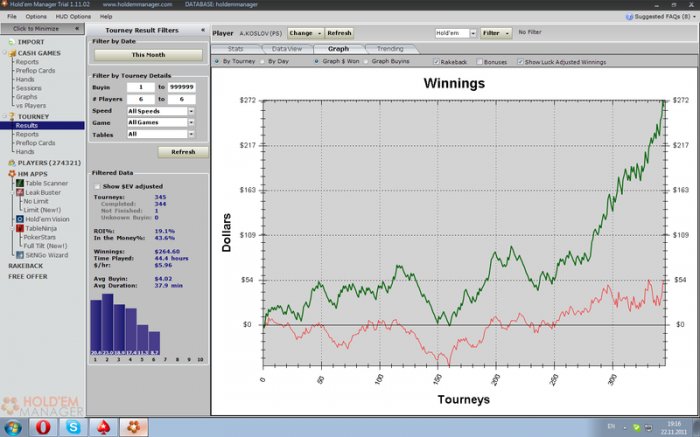The width and height of the screenshot is (700, 437).
Task: Select the By Day radio button
Action: [263, 62]
